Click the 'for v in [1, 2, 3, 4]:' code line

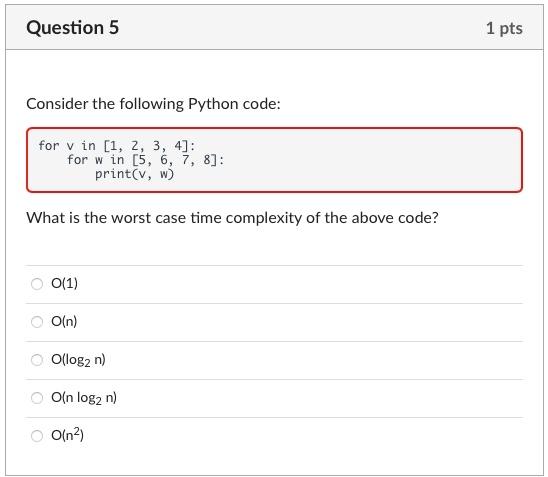pyautogui.click(x=117, y=145)
